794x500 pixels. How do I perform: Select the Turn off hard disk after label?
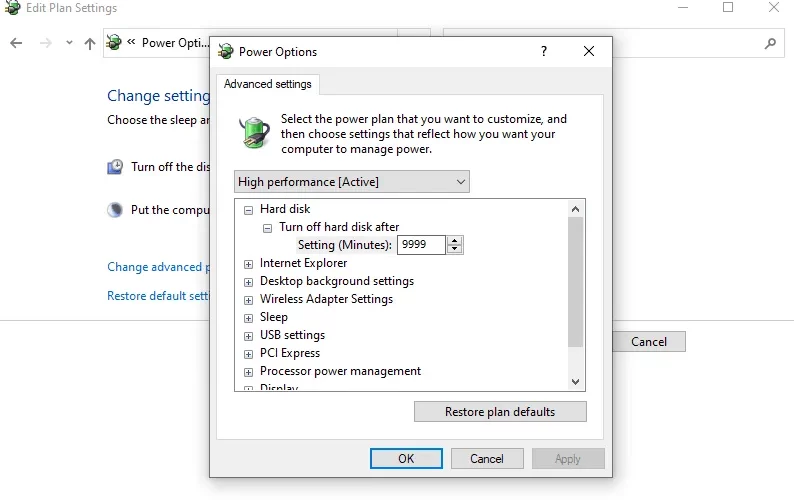point(339,227)
